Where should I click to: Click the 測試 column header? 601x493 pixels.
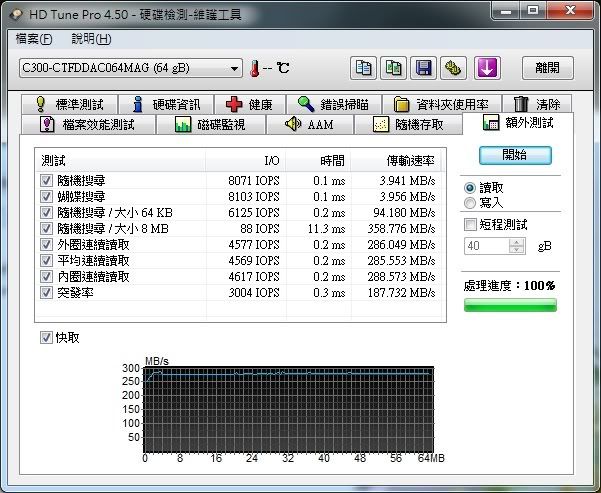tap(120, 161)
